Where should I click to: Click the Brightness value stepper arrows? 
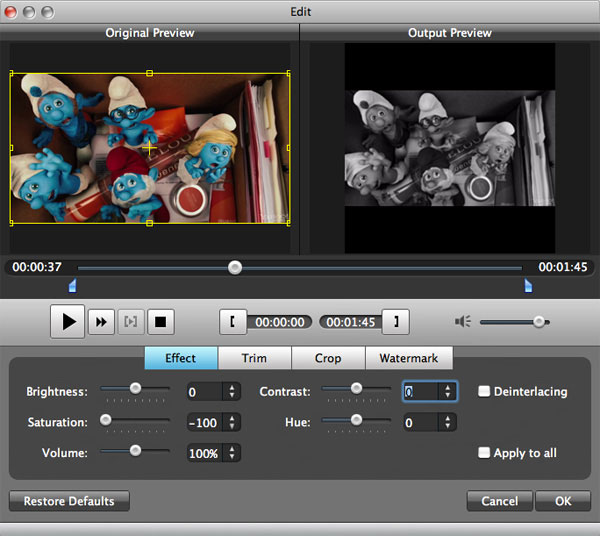click(232, 392)
